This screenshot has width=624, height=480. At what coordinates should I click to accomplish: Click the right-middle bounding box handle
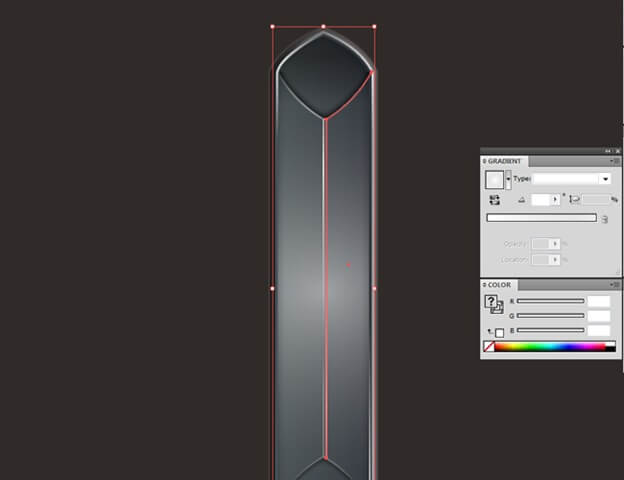374,288
